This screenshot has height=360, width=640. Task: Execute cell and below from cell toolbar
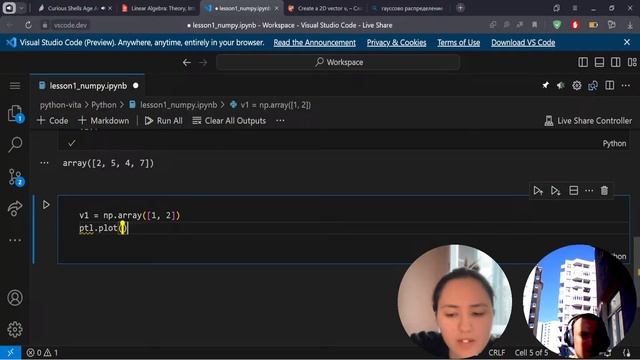click(555, 191)
